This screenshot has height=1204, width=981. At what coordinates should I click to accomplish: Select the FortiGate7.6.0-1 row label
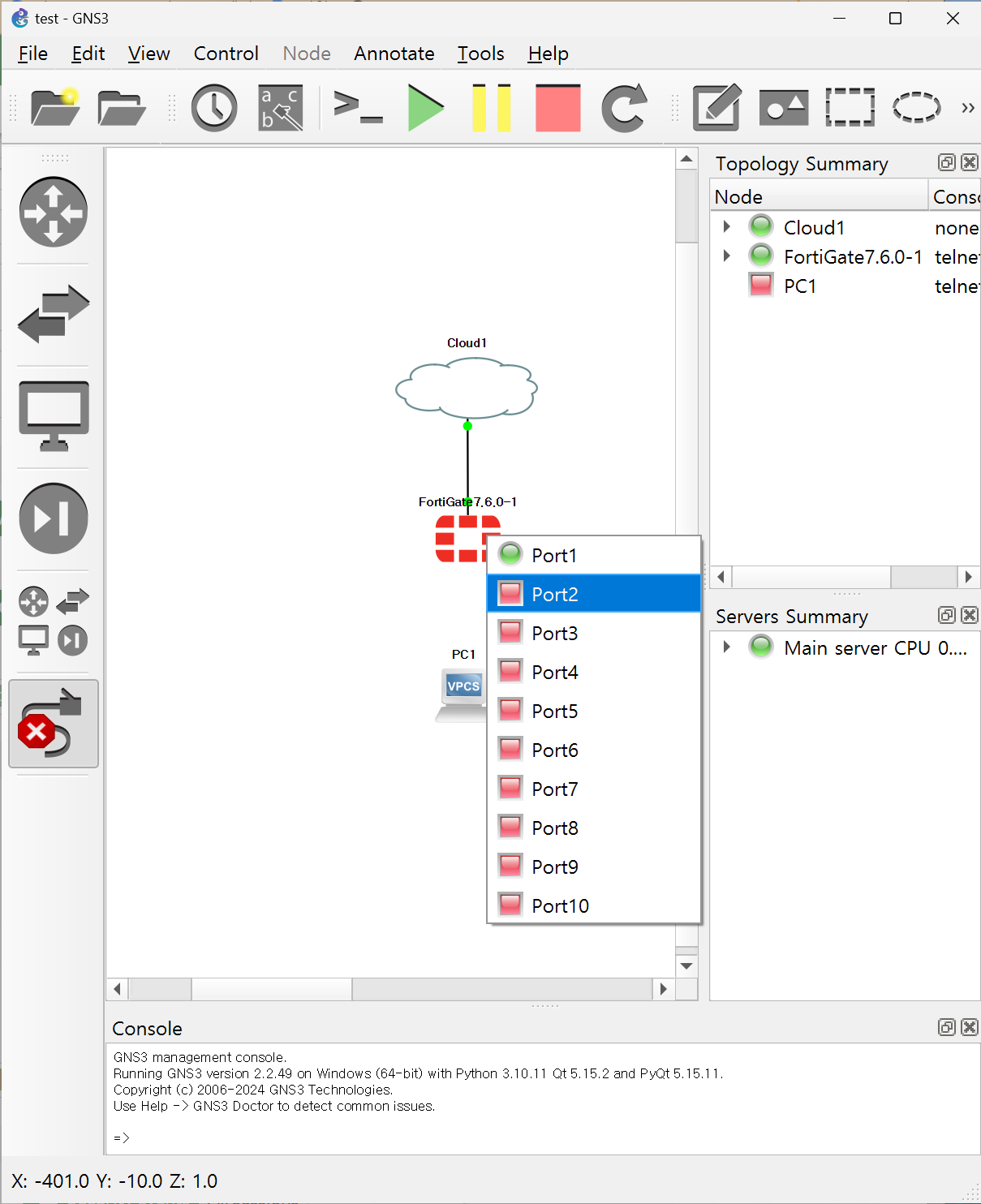853,256
